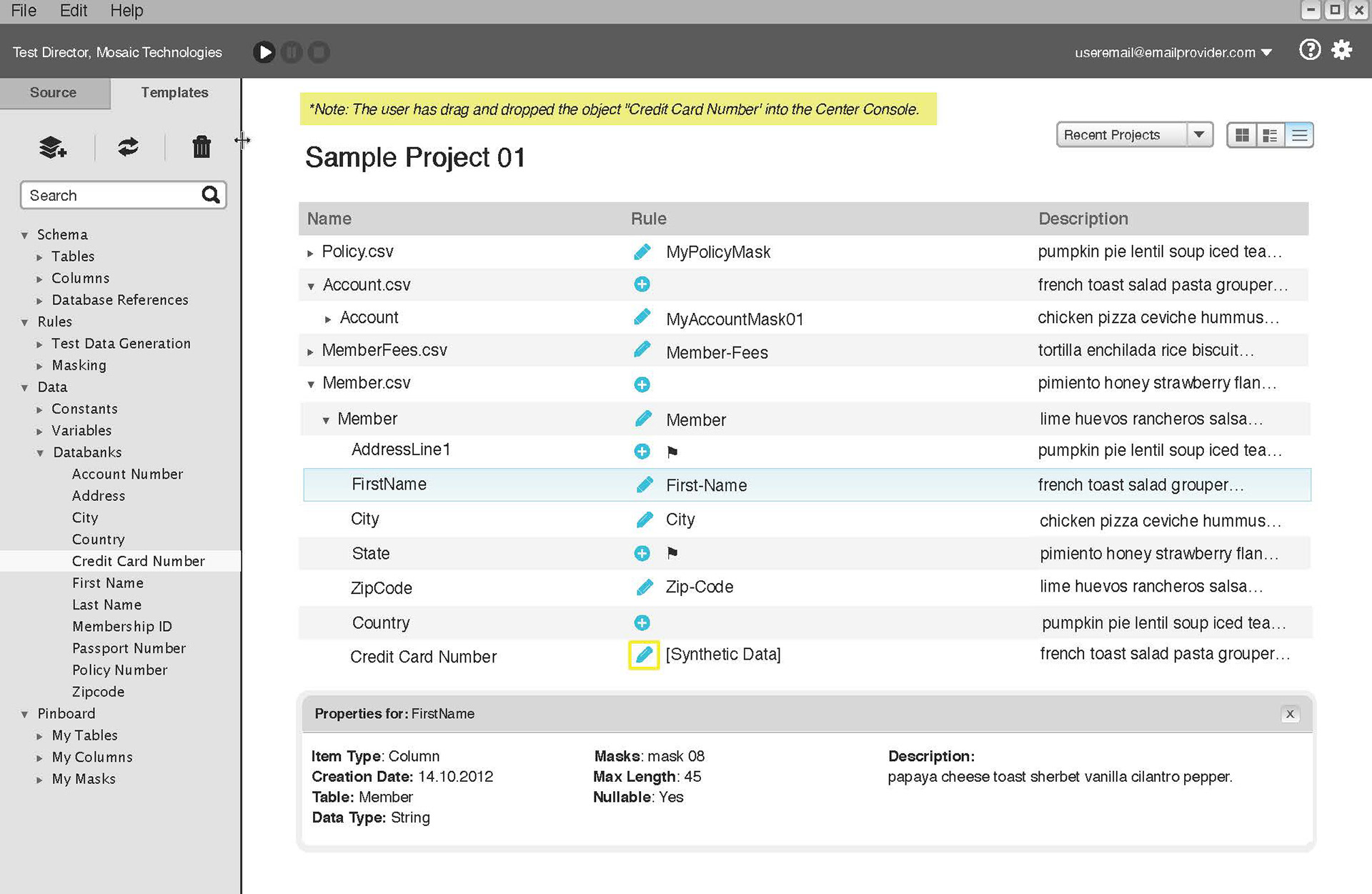
Task: Click the search magnifier icon
Action: click(x=211, y=195)
